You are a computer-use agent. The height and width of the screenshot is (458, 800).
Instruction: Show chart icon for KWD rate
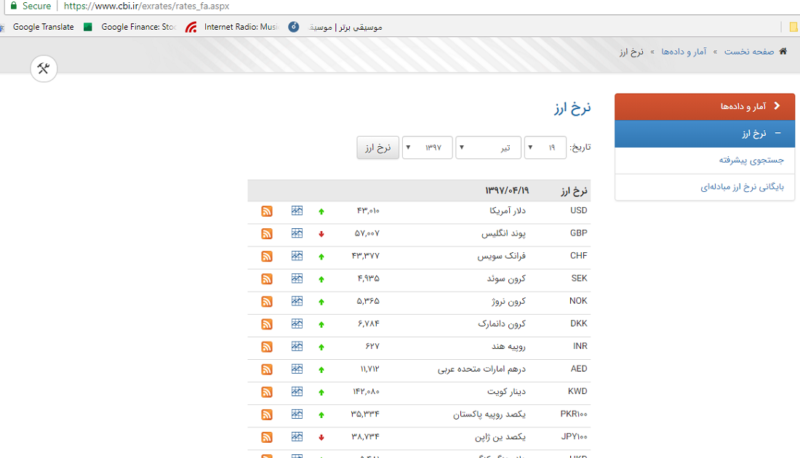tap(297, 391)
